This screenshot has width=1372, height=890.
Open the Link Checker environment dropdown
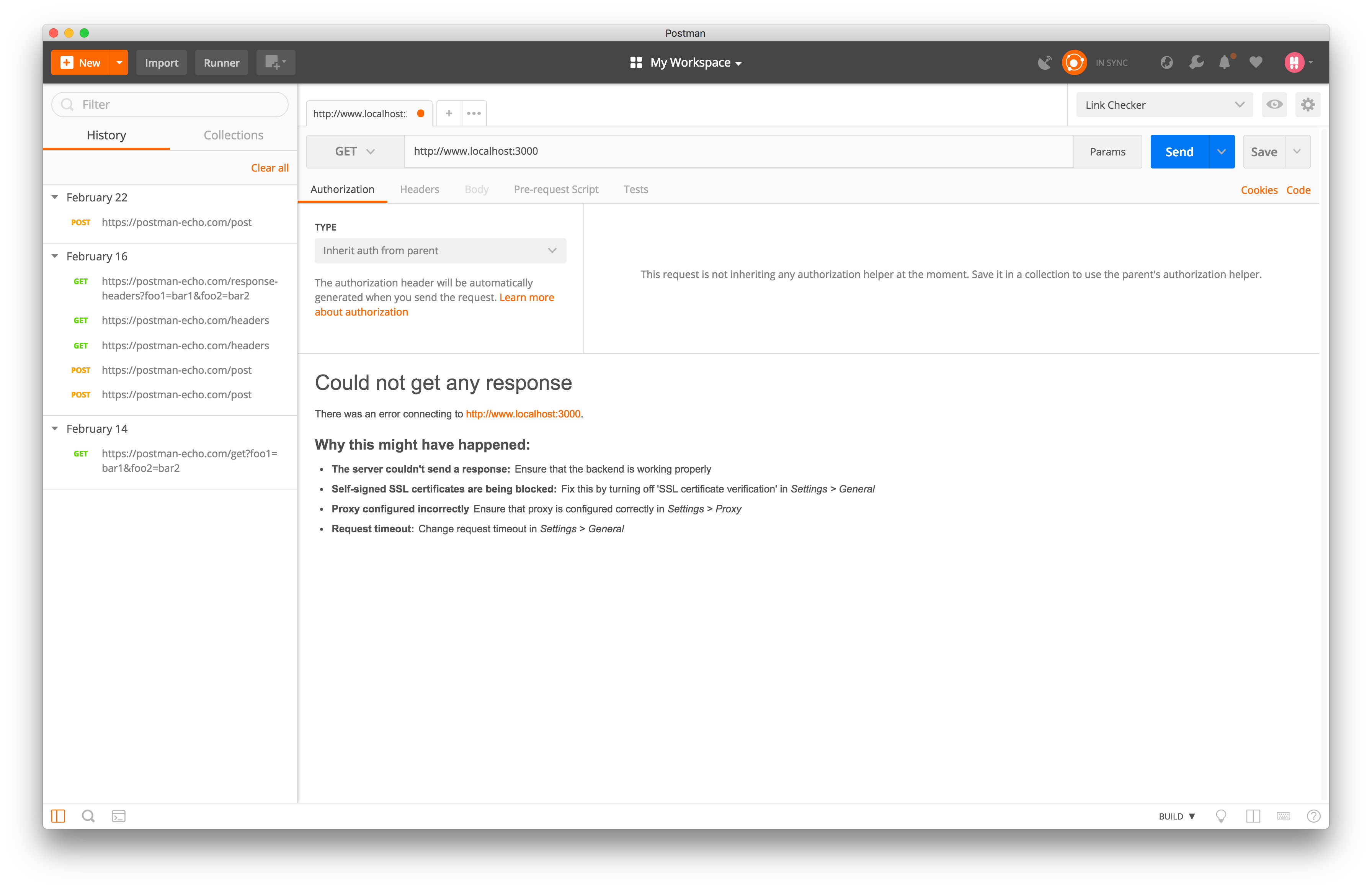click(1164, 105)
